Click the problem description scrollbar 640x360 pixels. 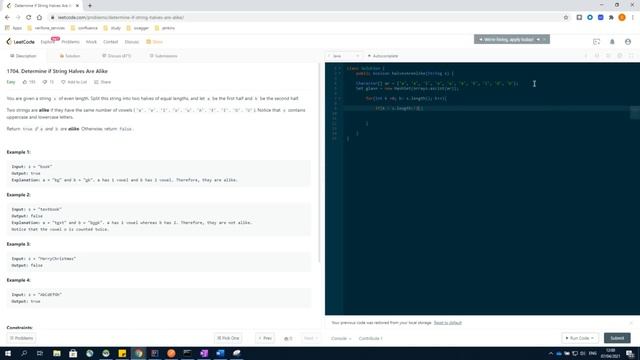click(x=319, y=163)
